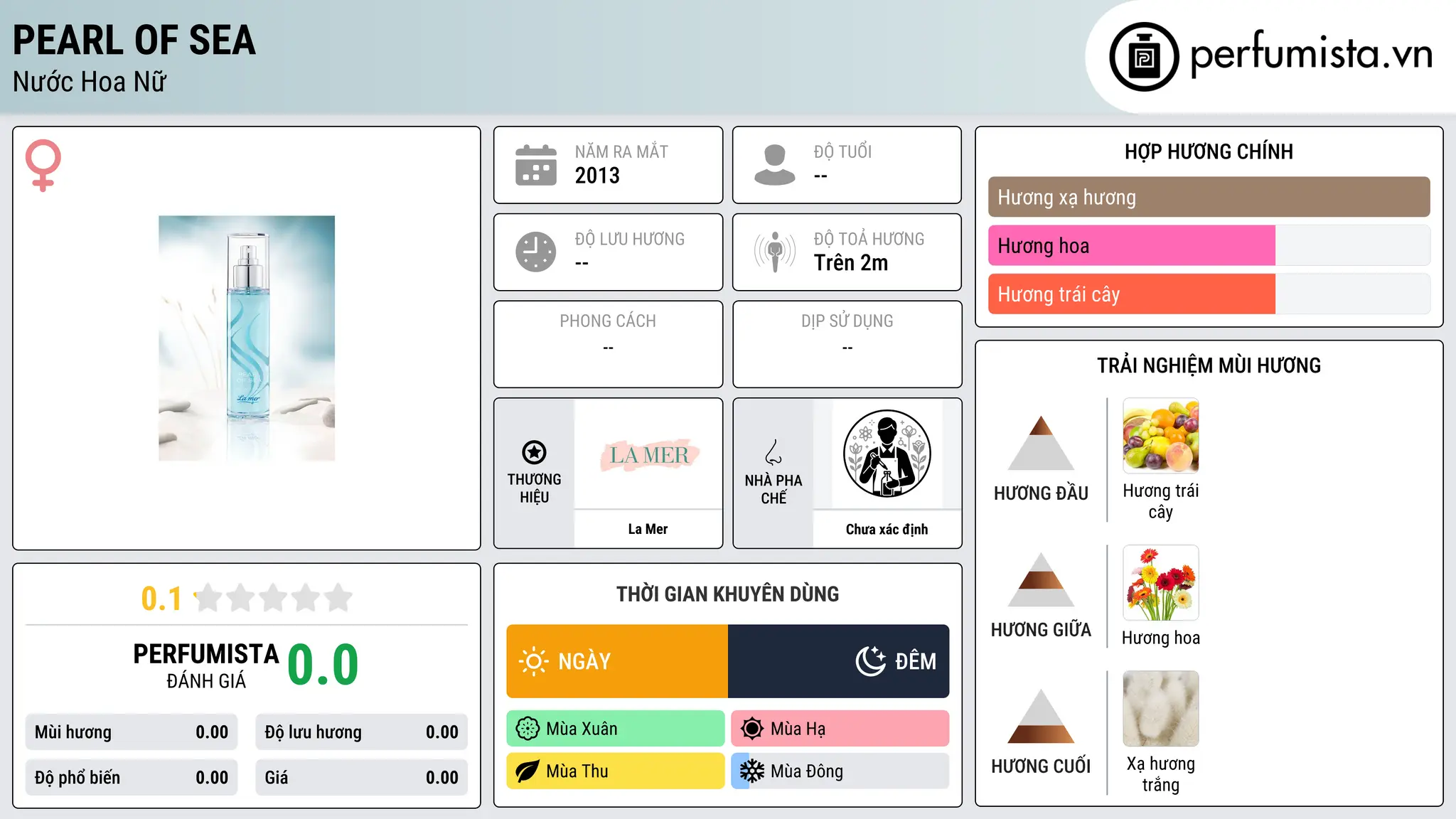Click the flower icon for Mùa Xuân
The width and height of the screenshot is (1456, 819).
pos(528,729)
